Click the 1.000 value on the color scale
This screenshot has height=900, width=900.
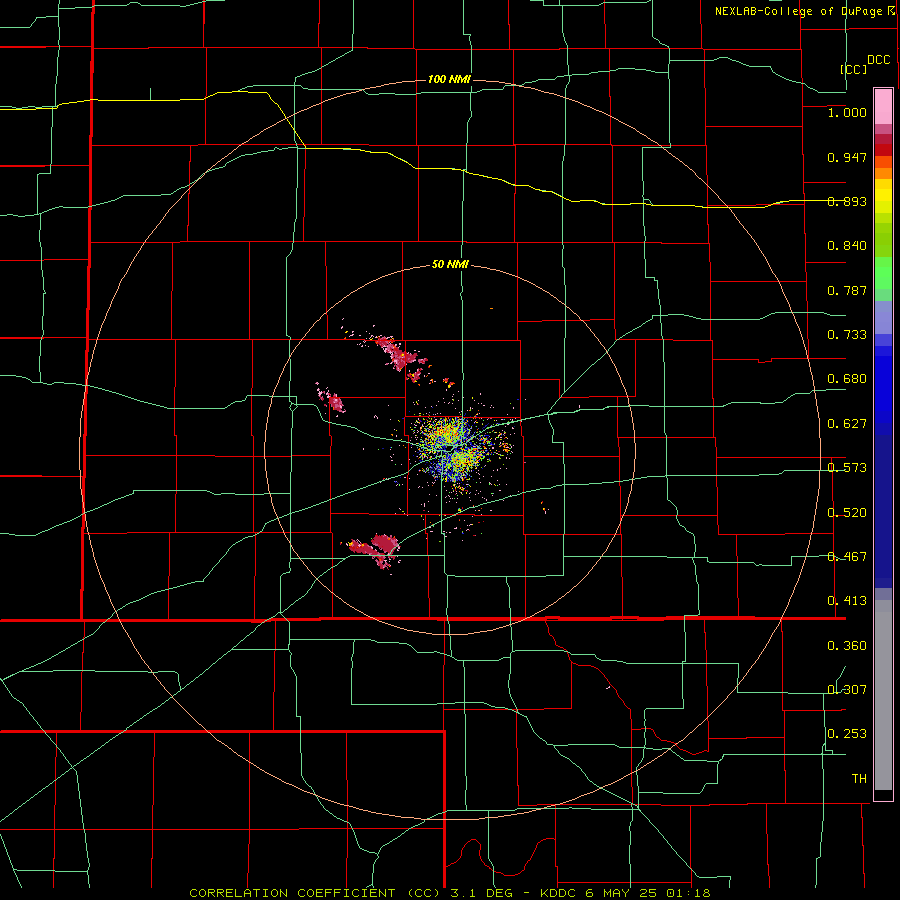pyautogui.click(x=847, y=112)
